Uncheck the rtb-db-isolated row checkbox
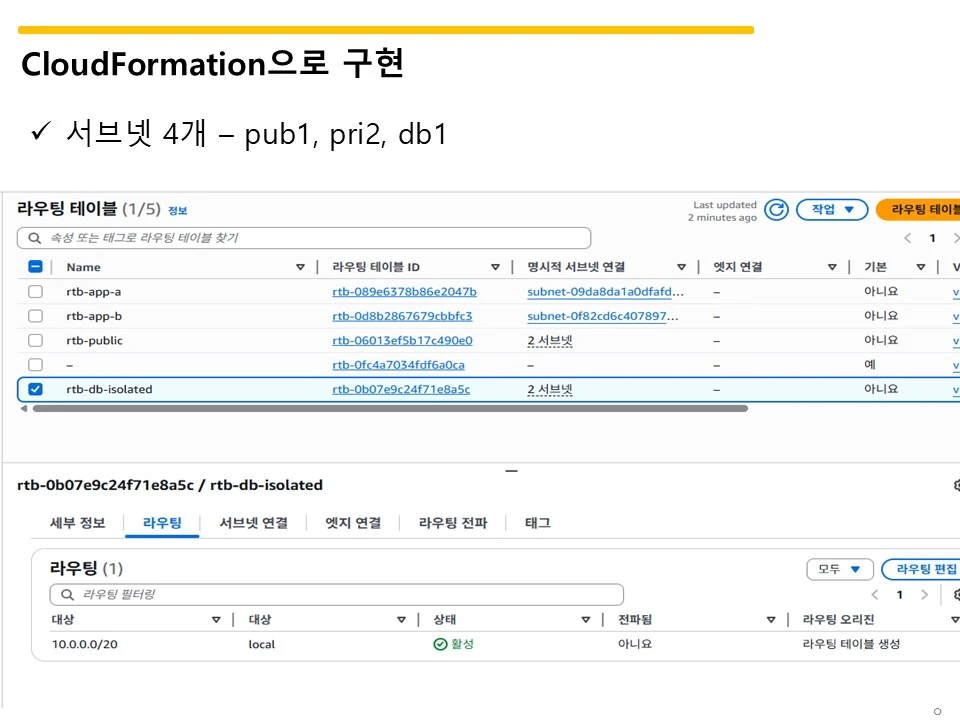The image size is (960, 720). coord(36,389)
